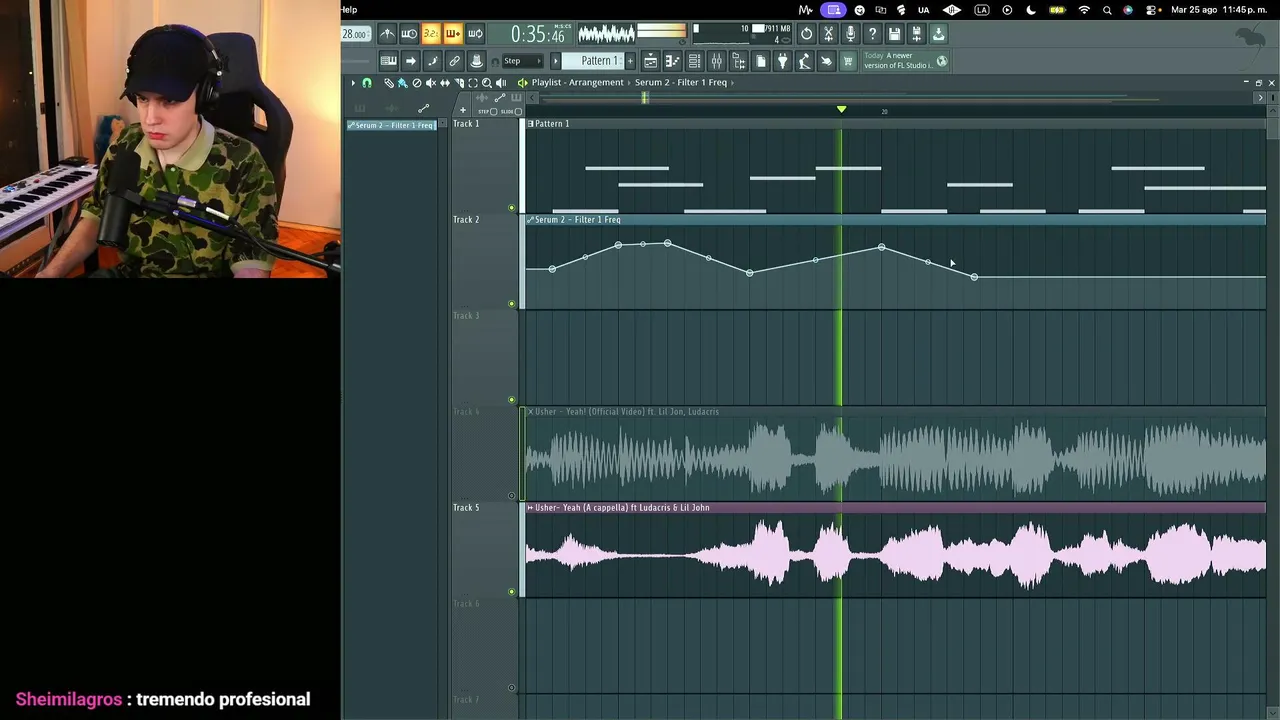Toggle blend recording overdub mode
1280x720 pixels.
pyautogui.click(x=453, y=34)
